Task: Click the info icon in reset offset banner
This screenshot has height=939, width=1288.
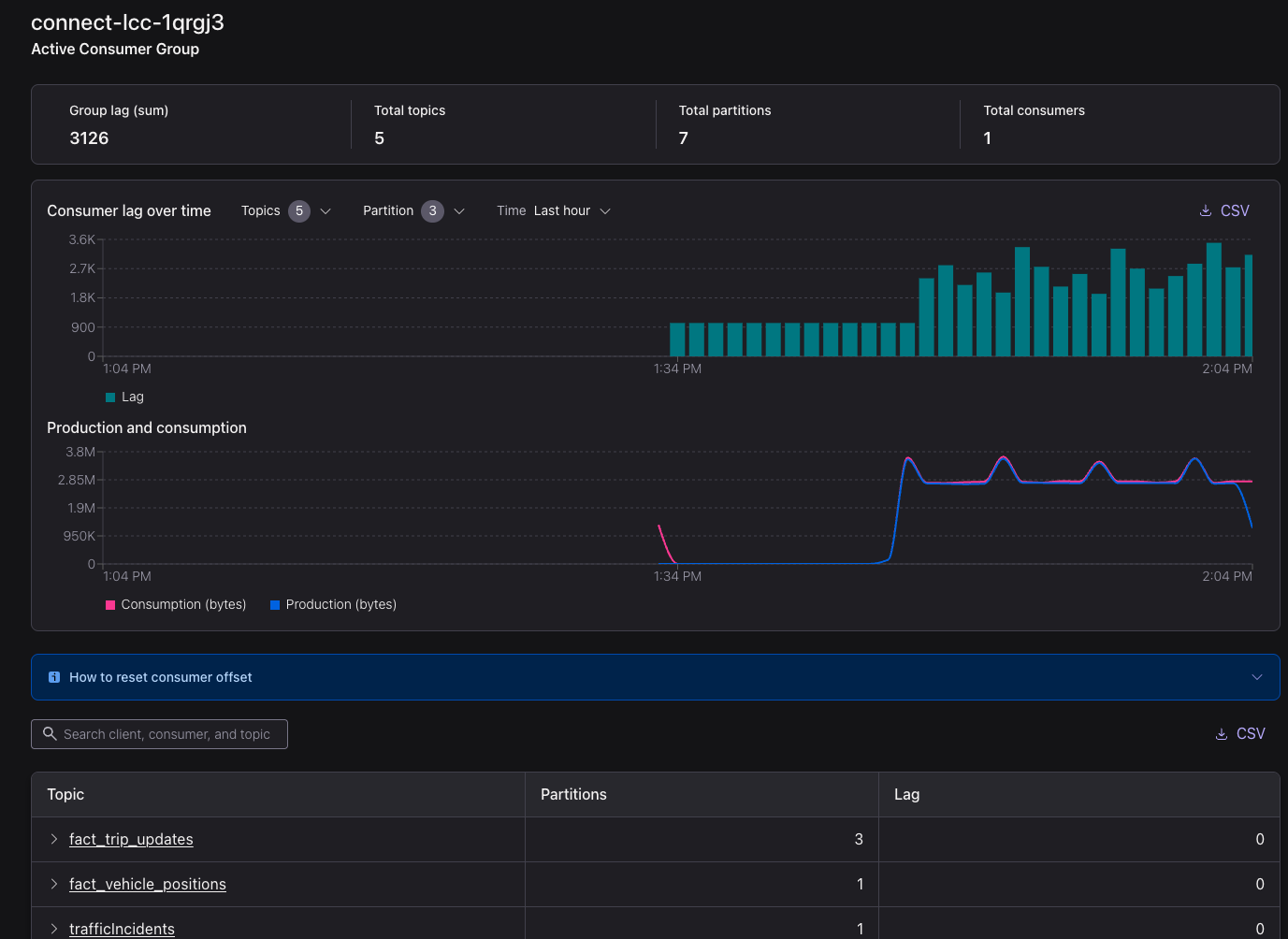Action: [x=54, y=677]
